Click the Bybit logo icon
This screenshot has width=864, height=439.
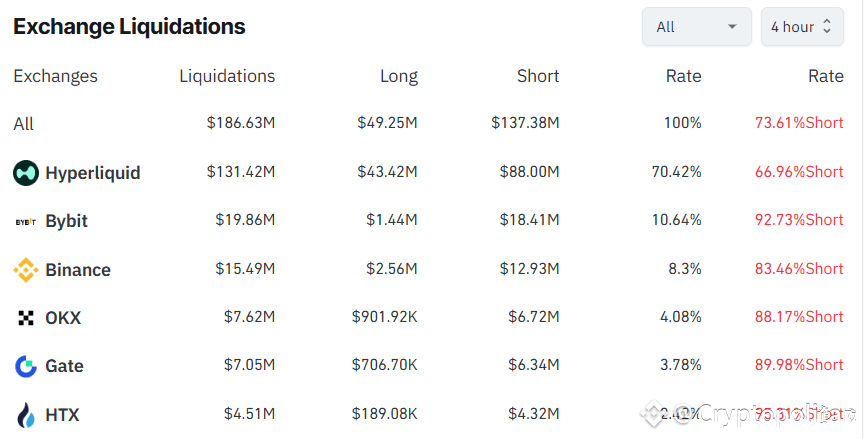pyautogui.click(x=26, y=222)
